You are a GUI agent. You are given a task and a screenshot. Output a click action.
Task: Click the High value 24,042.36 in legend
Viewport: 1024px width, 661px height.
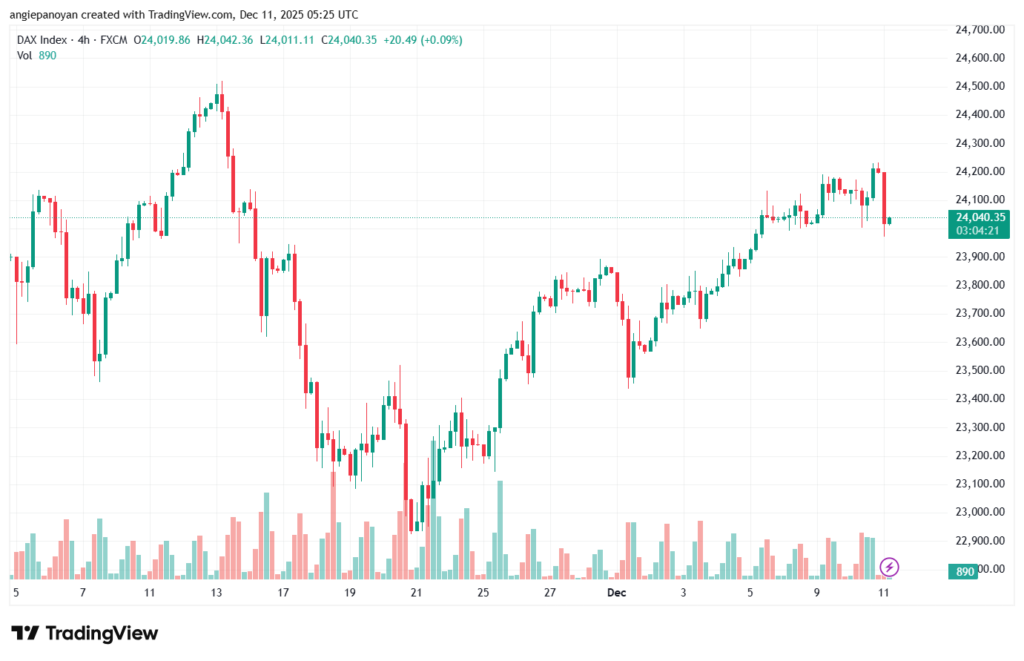229,39
